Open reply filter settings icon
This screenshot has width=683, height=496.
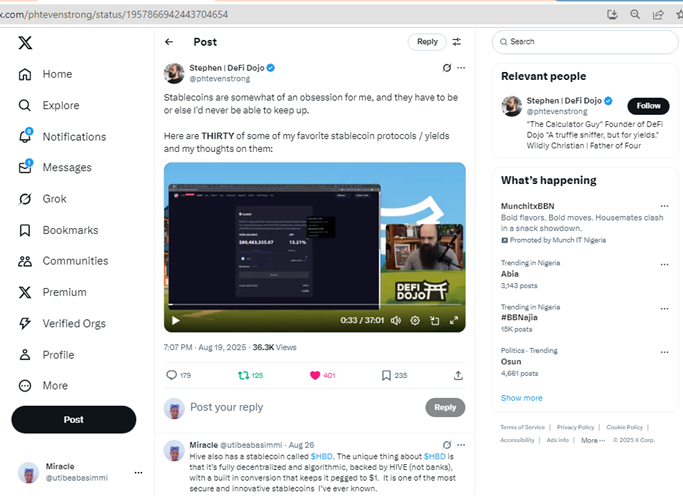[x=456, y=42]
